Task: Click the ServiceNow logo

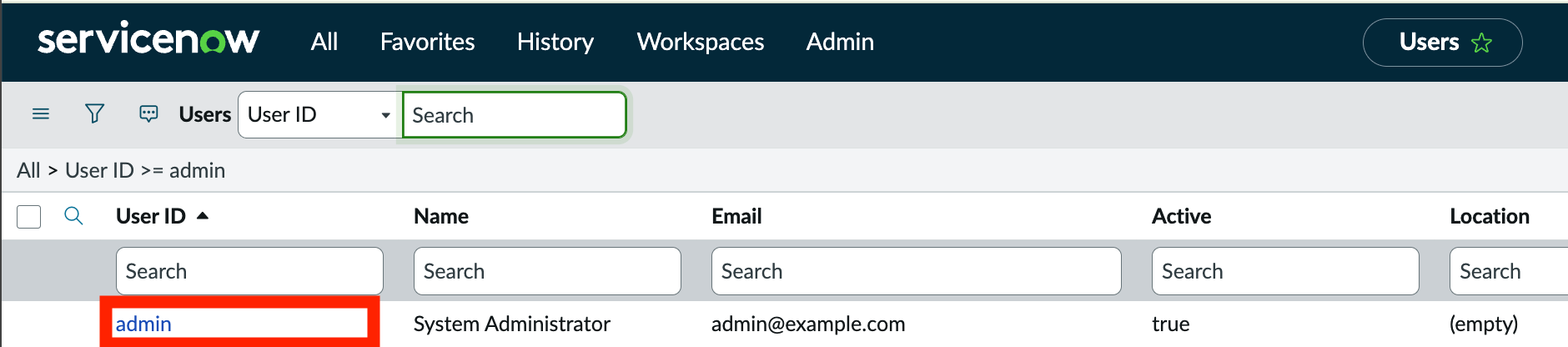Action: click(148, 39)
